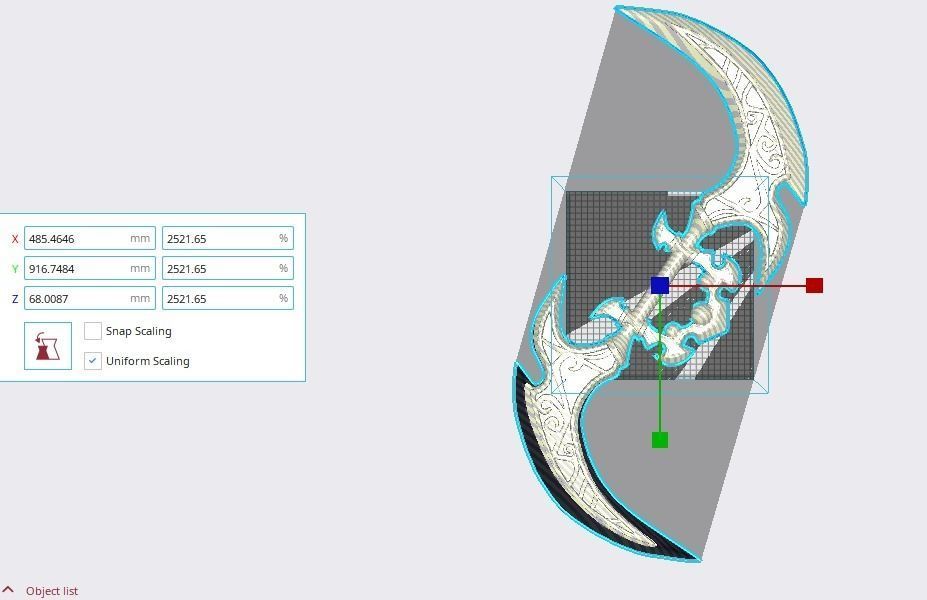Click the Z axis label
This screenshot has width=927, height=600.
pyautogui.click(x=15, y=299)
